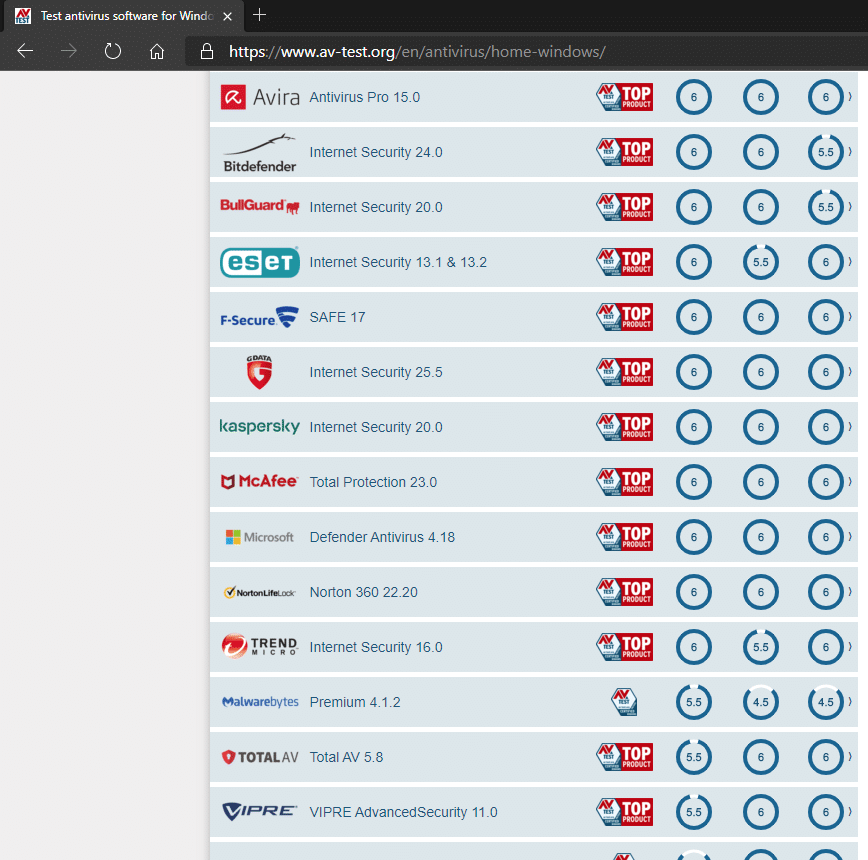The height and width of the screenshot is (860, 868).
Task: Open McAfee Total Protection 23.0 link
Action: click(373, 482)
